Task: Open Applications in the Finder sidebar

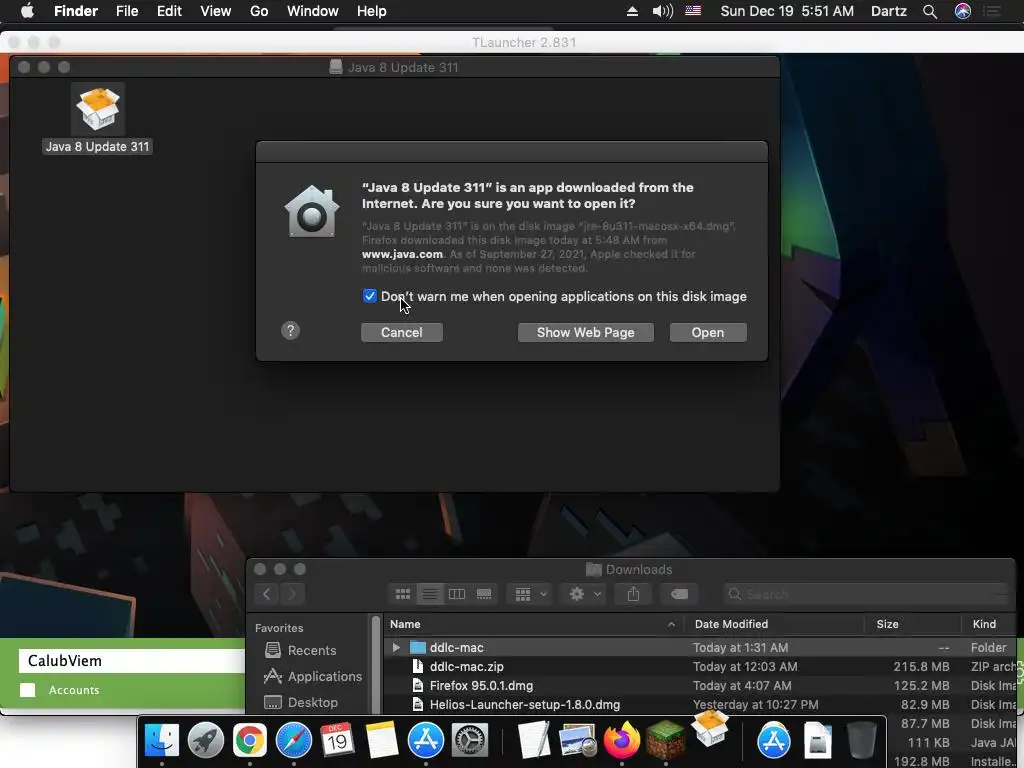Action: pos(312,676)
